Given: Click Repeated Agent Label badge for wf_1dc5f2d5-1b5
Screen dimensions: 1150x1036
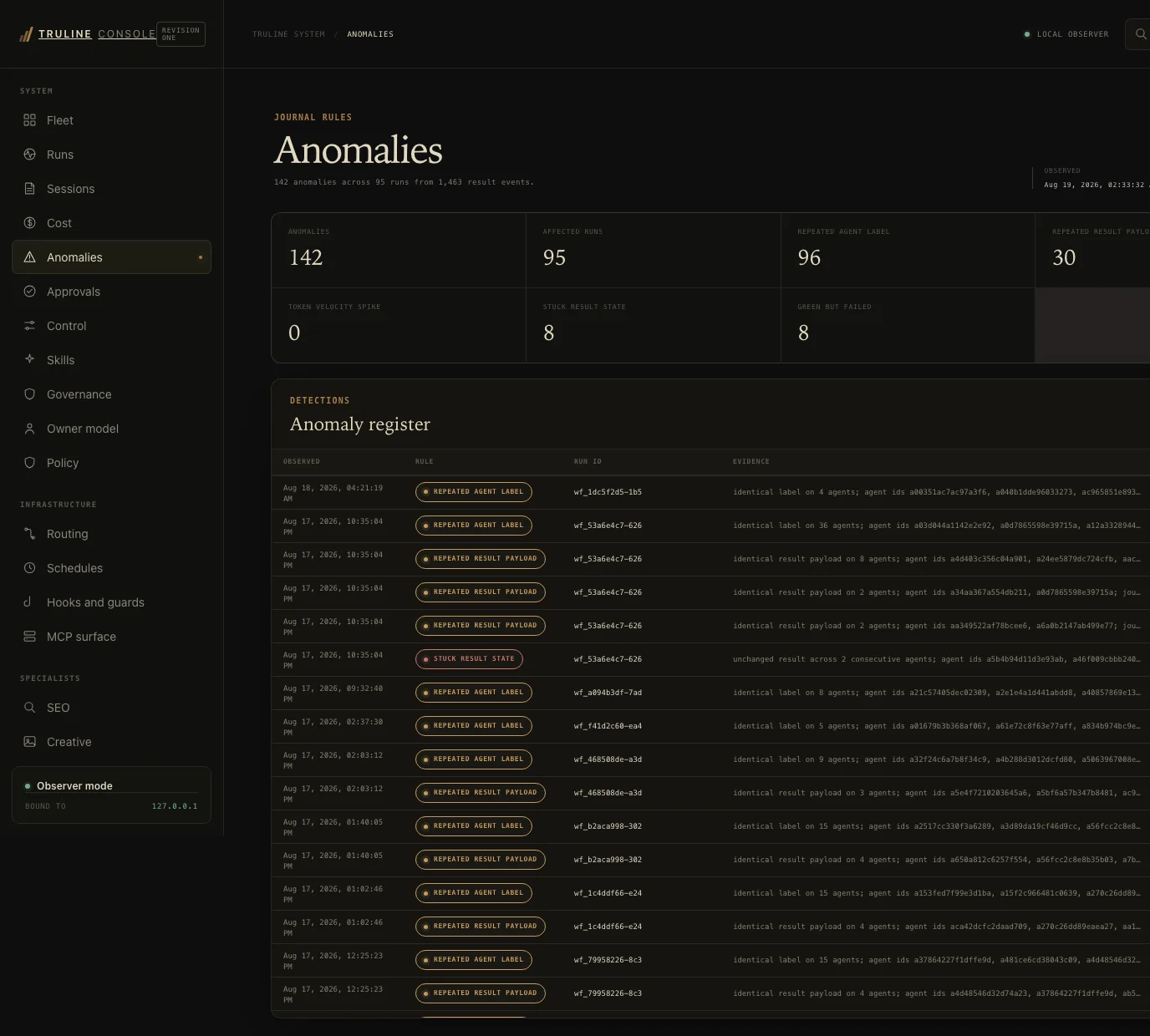Looking at the screenshot, I should (474, 492).
